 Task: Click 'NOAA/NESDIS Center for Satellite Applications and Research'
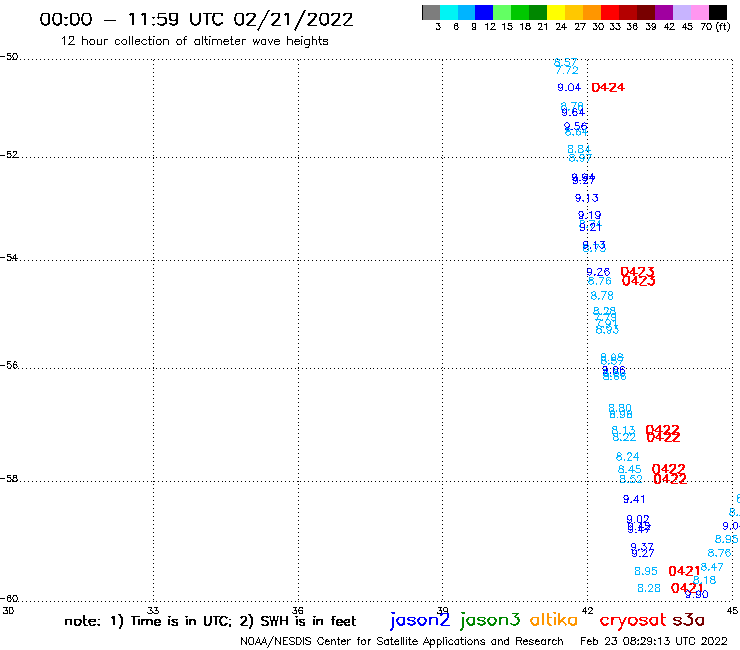tap(402, 641)
